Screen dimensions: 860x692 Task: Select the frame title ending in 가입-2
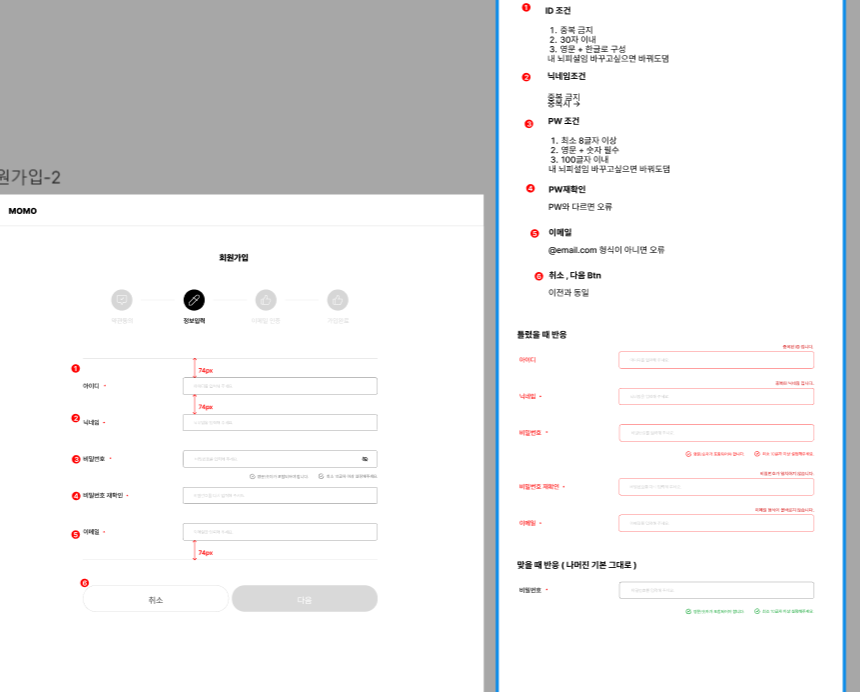coord(30,177)
